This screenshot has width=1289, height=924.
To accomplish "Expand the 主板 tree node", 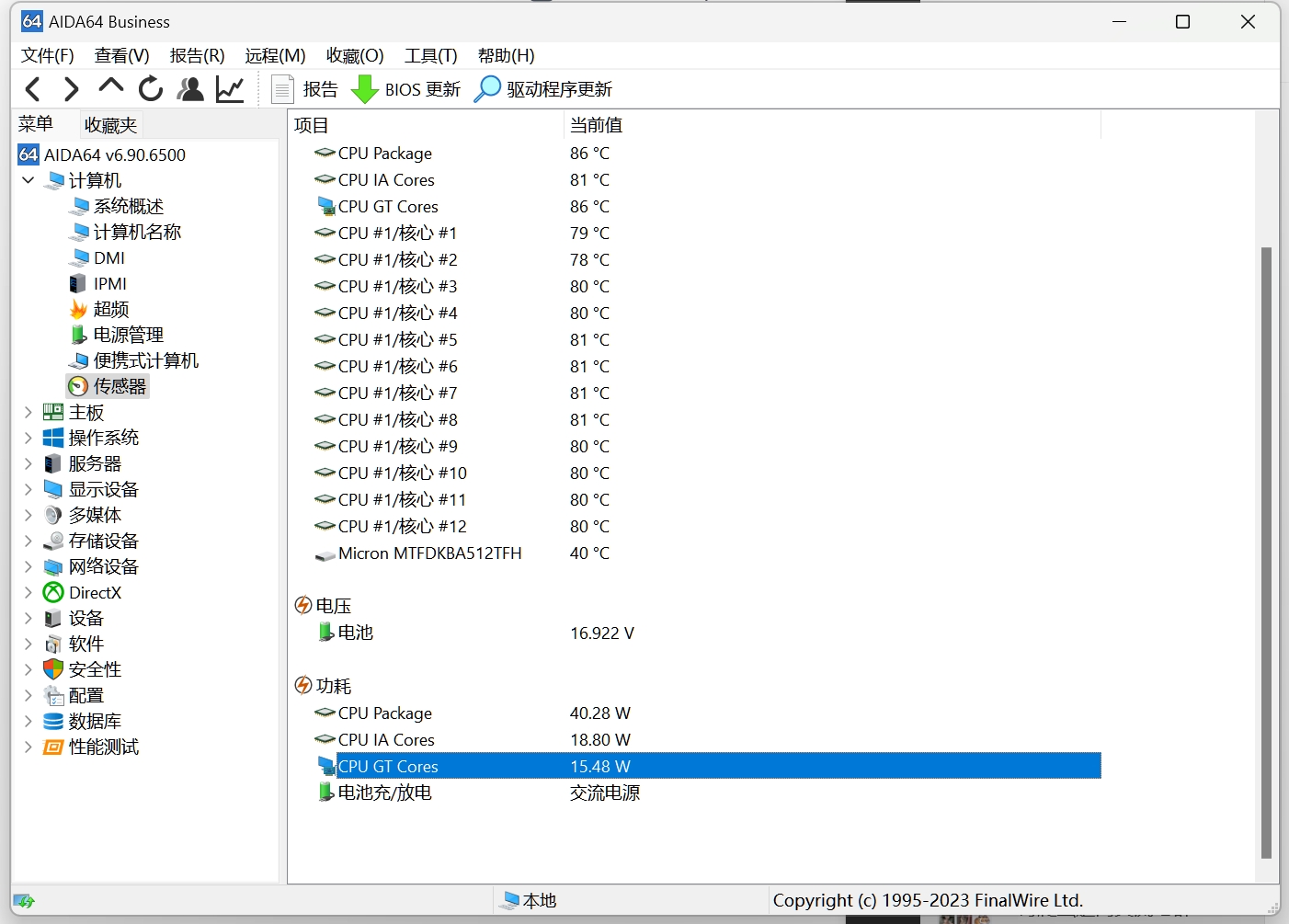I will point(29,413).
